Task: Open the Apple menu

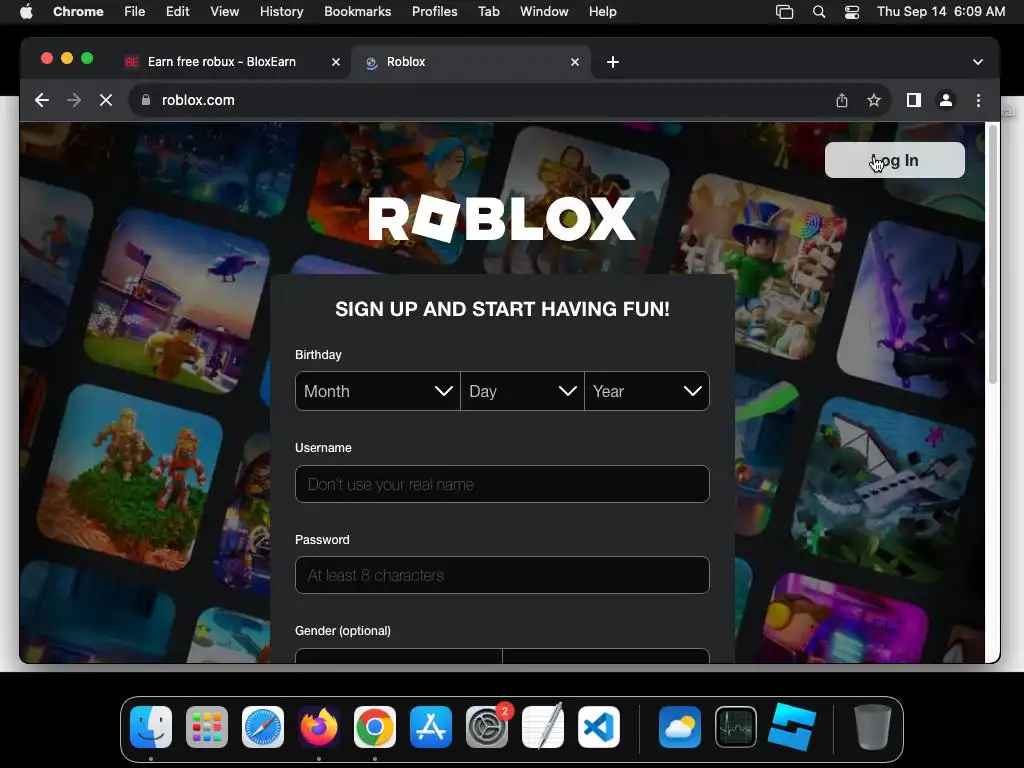Action: 26,11
